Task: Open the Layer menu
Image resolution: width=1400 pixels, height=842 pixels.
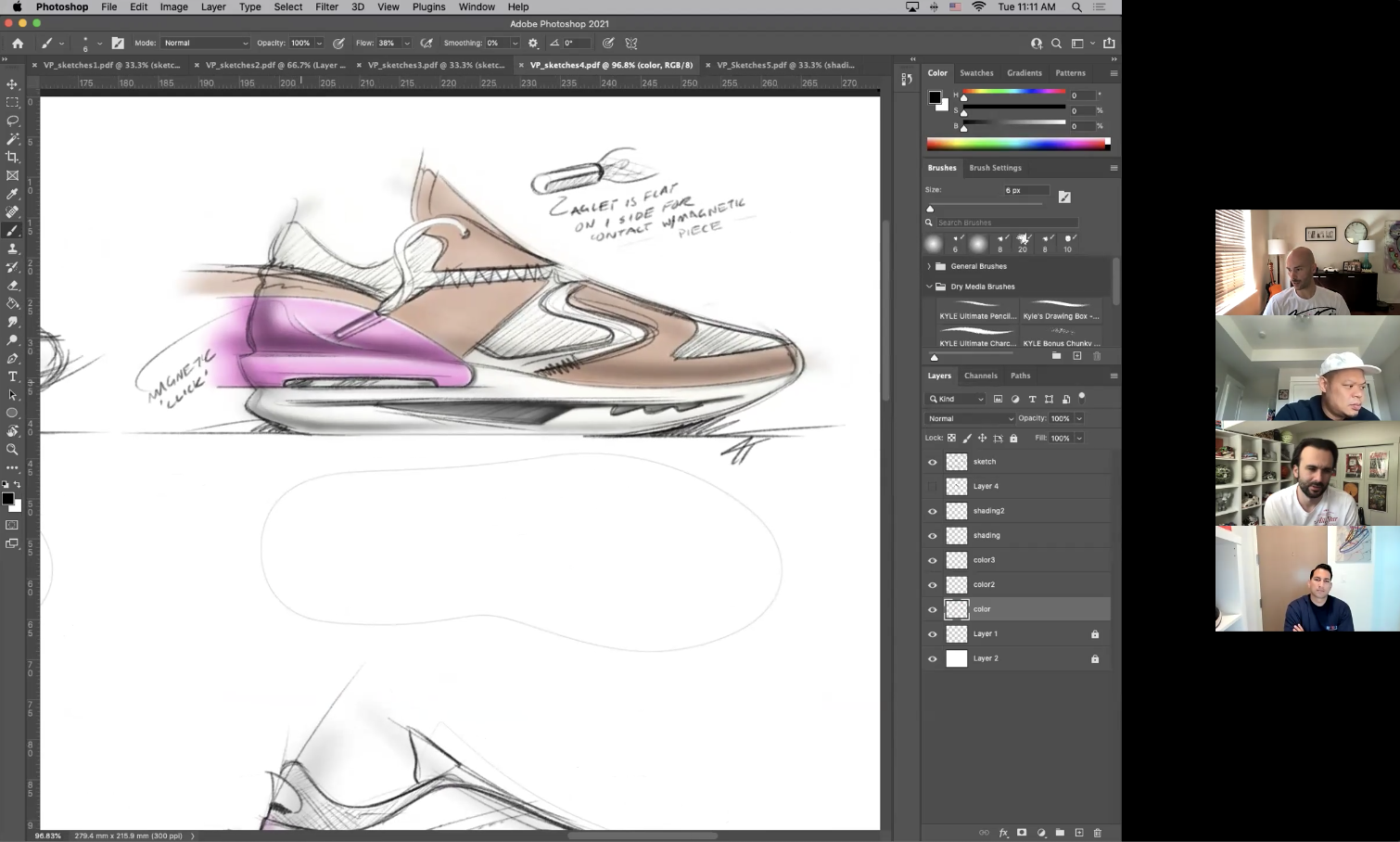Action: 213,6
